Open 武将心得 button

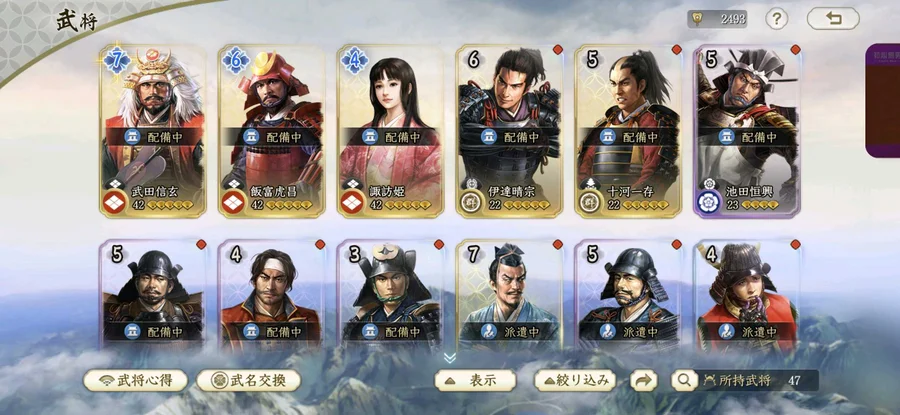135,381
